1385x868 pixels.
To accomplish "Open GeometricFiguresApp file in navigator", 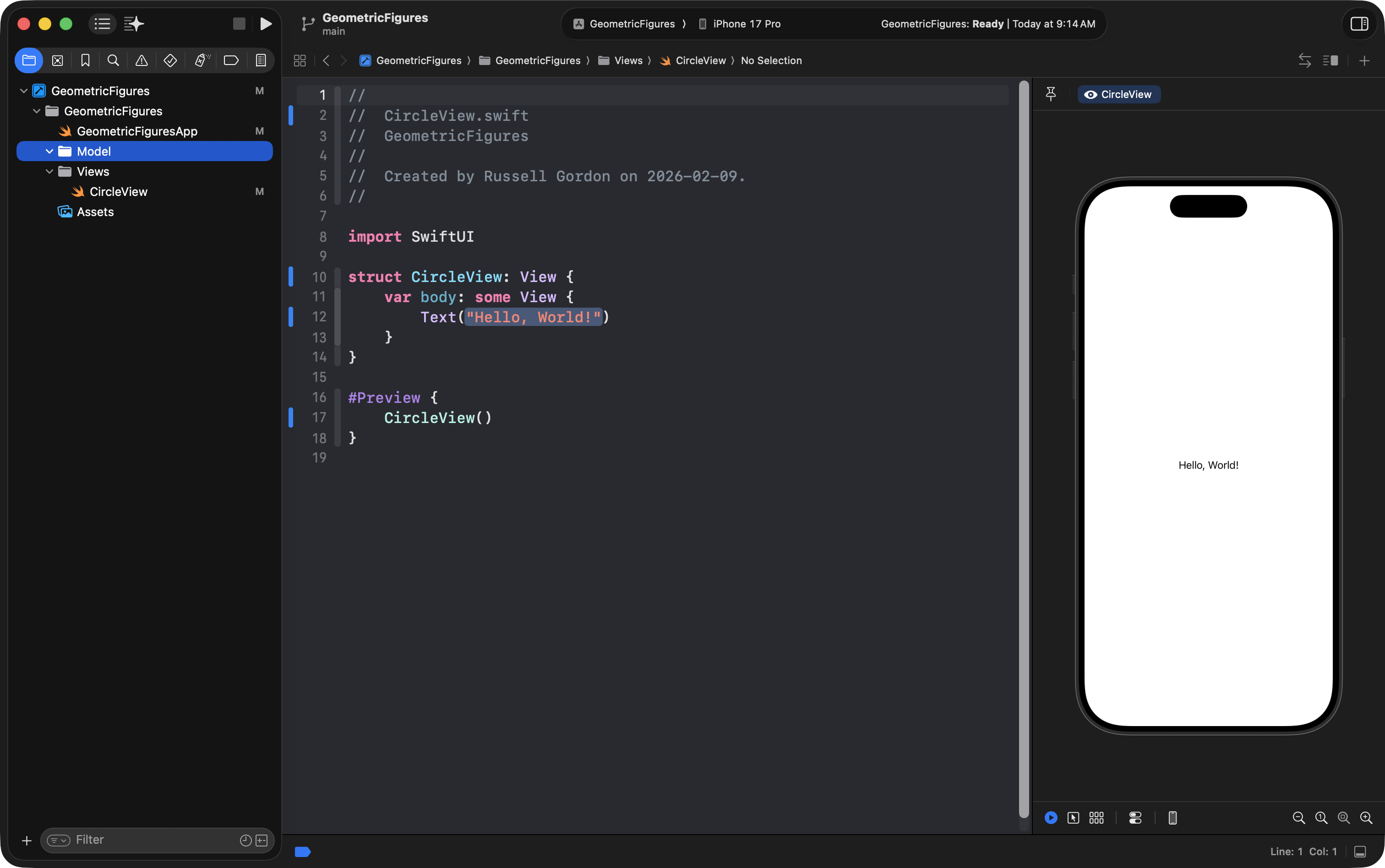I will point(136,131).
